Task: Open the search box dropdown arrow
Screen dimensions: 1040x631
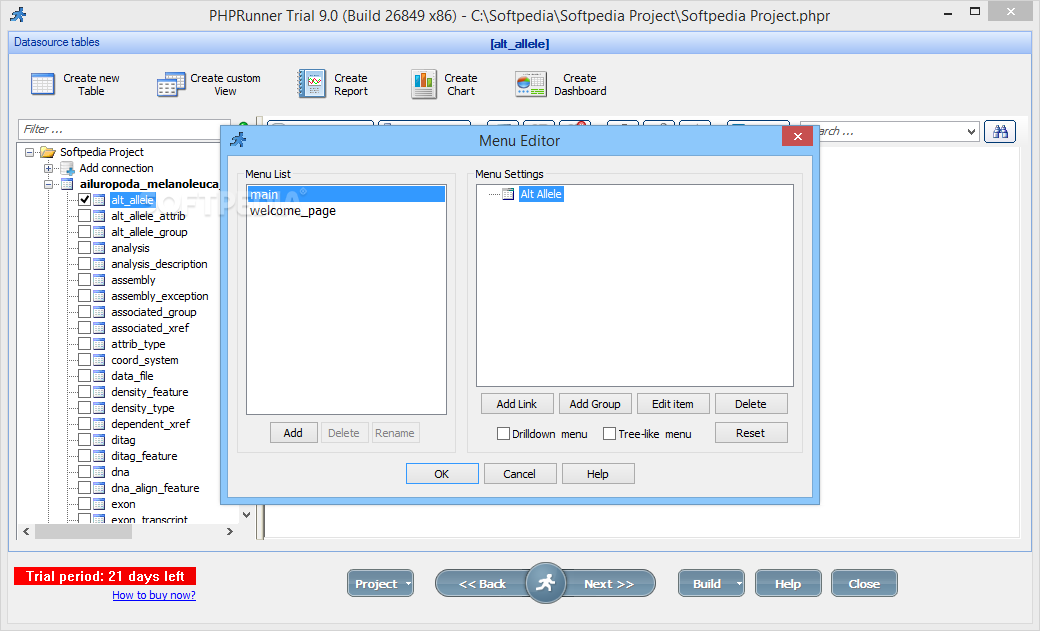Action: point(971,131)
